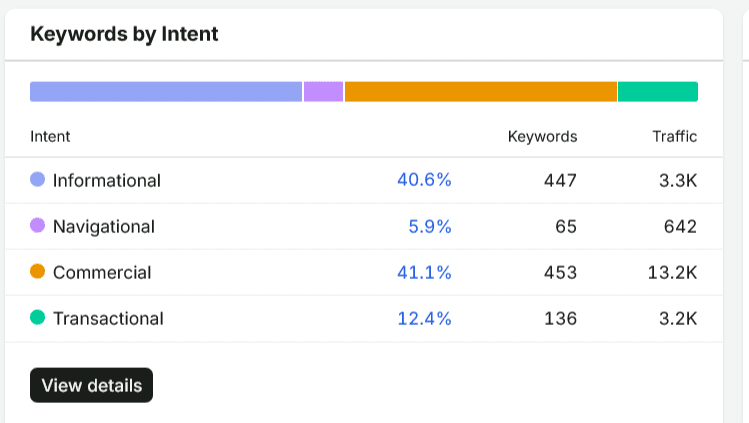749x423 pixels.
Task: Click the orange Commercial legend dot
Action: point(37,271)
